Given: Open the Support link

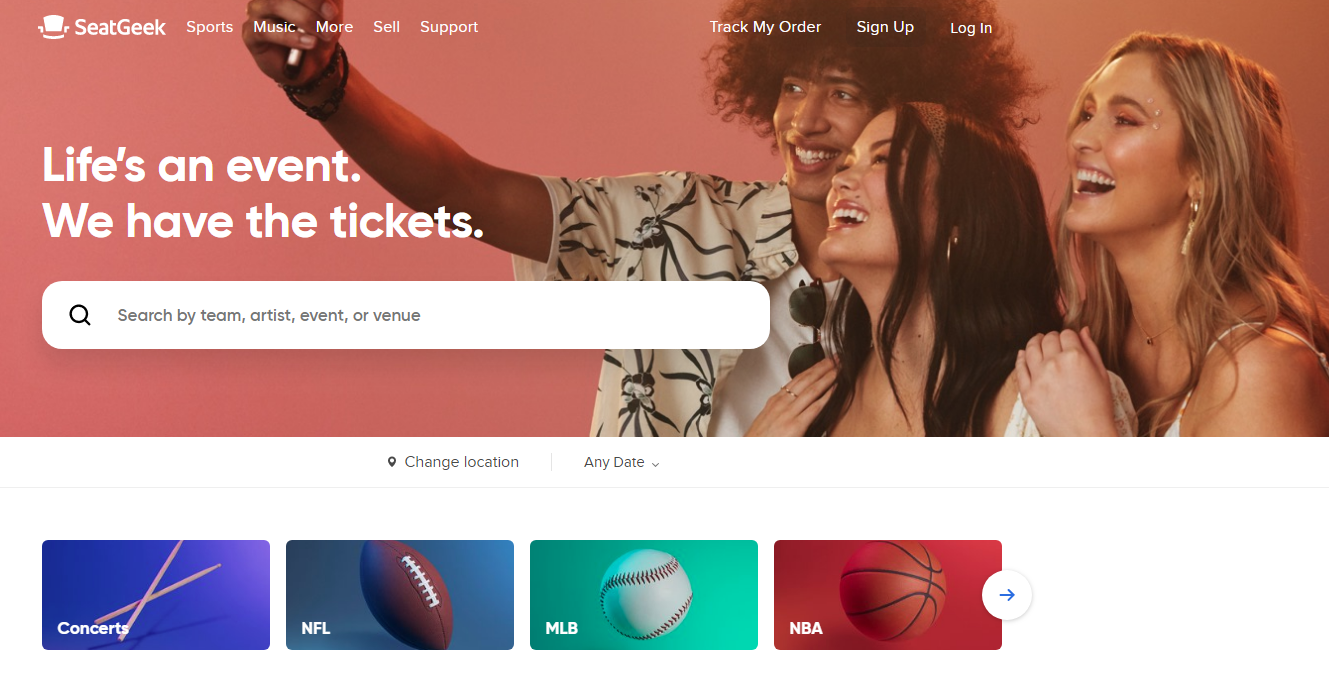Looking at the screenshot, I should 449,27.
